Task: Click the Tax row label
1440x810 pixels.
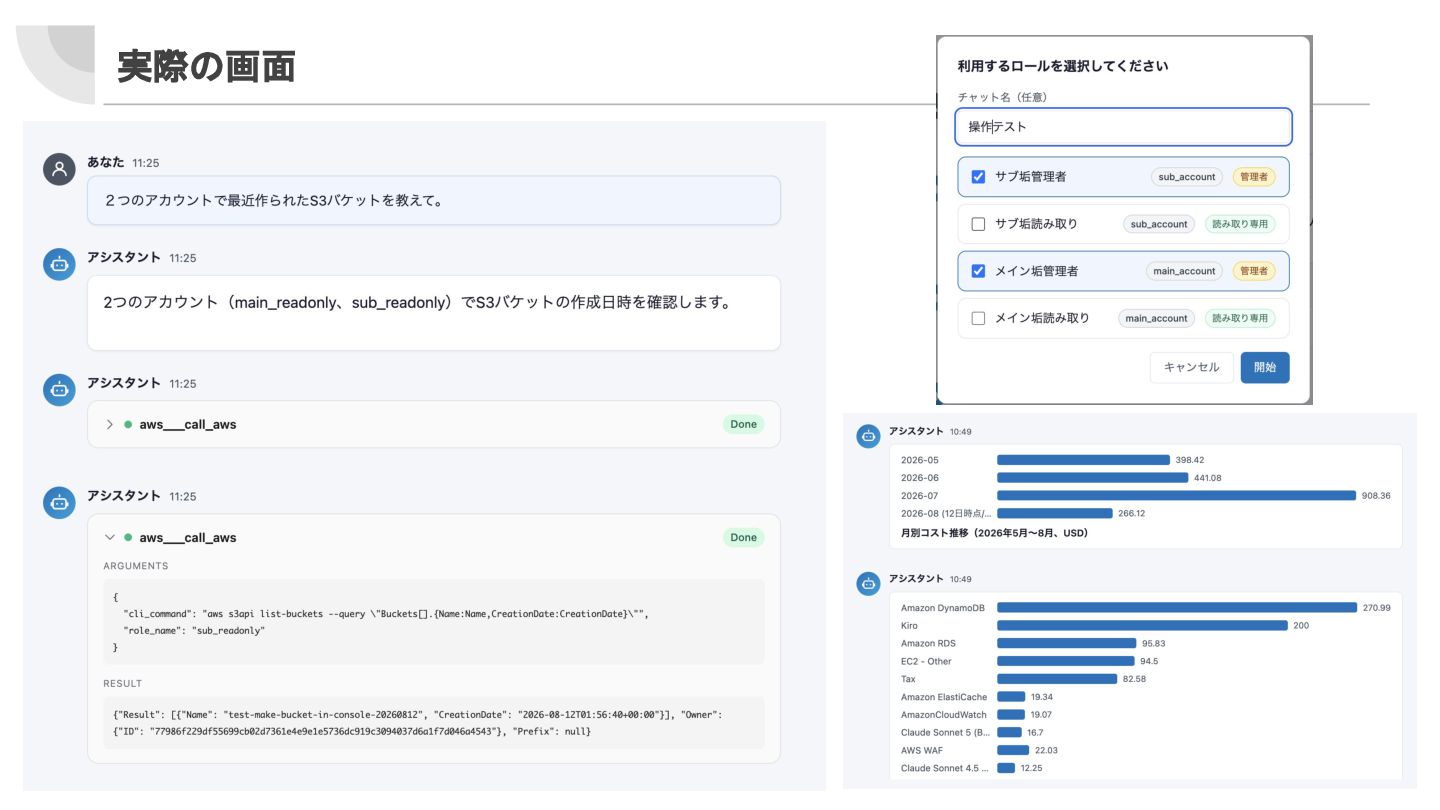Action: point(908,679)
